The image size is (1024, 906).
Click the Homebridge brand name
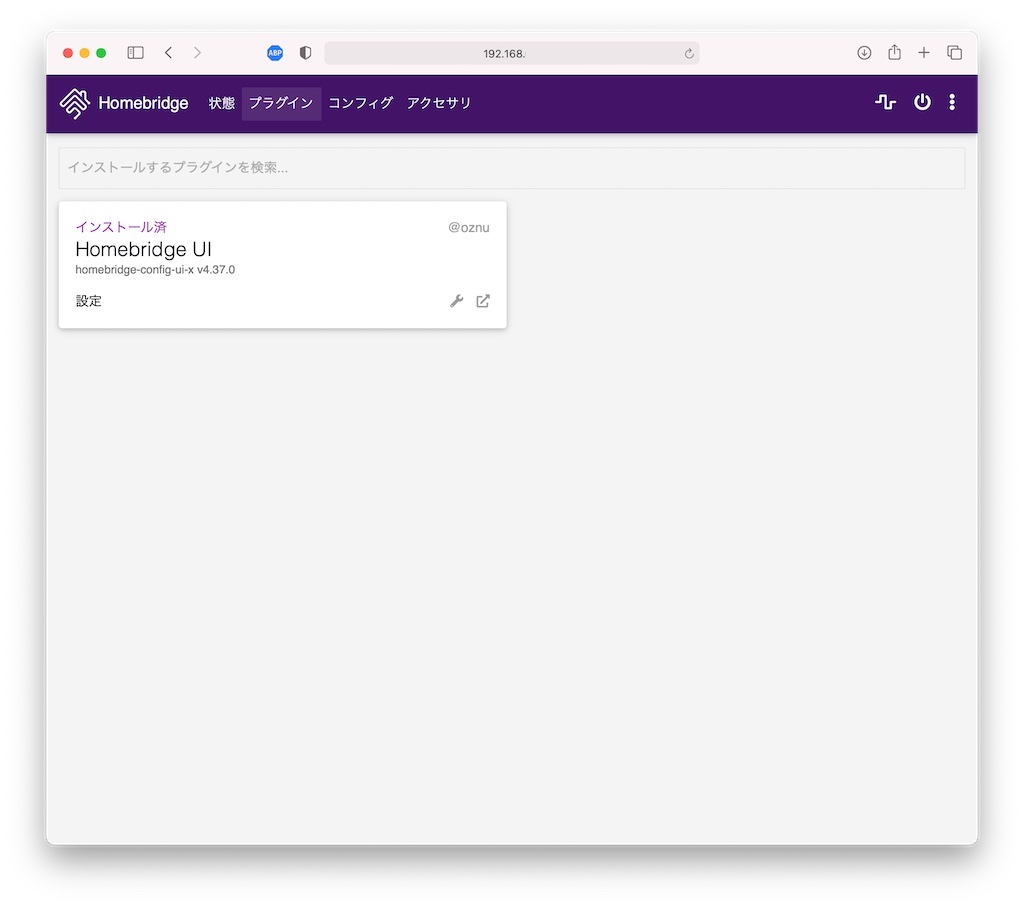(143, 103)
